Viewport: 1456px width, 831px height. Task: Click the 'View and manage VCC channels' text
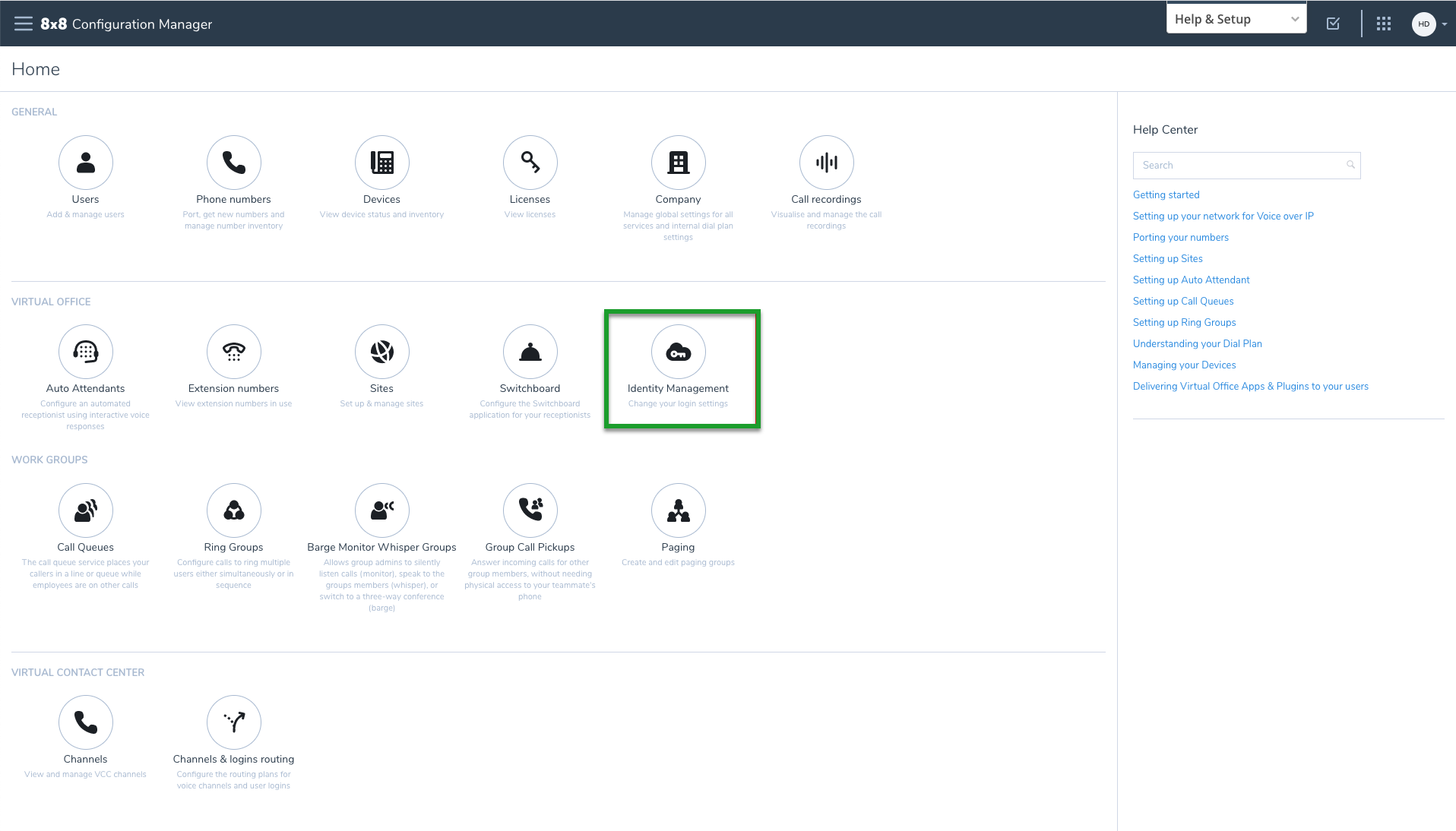[x=85, y=775]
